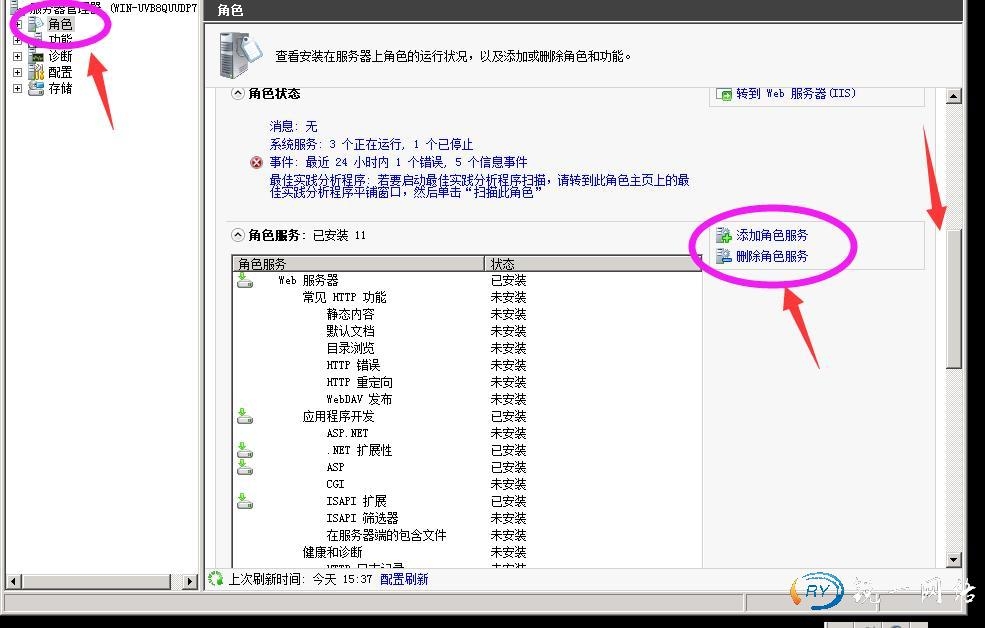Click the 删除角色服务 icon

pyautogui.click(x=724, y=256)
